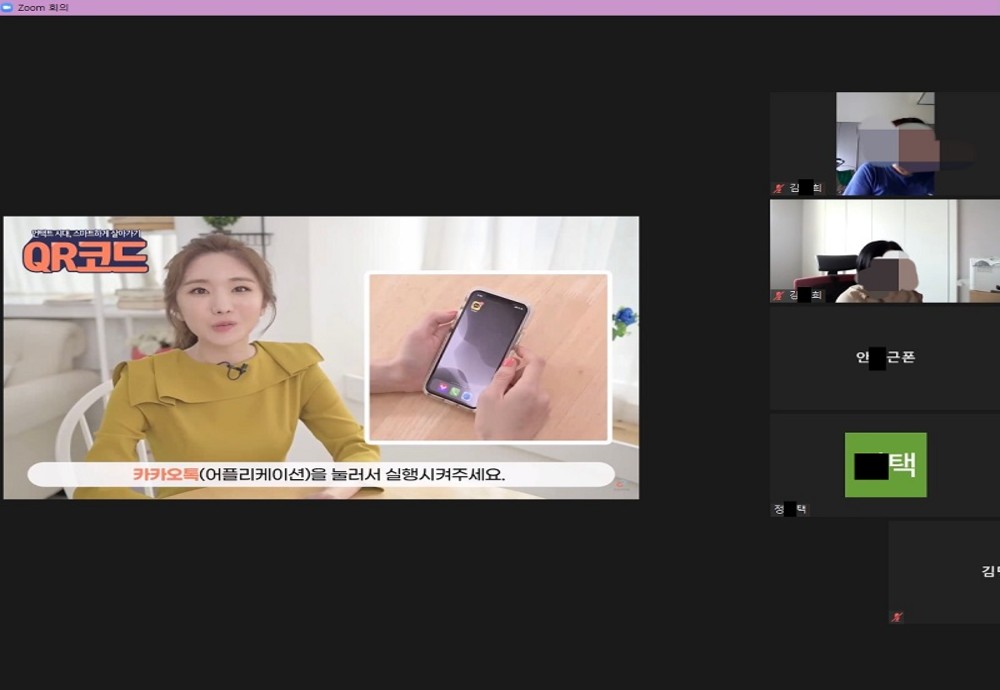Click muted mic icon on blue-shirt participant tile
The image size is (1000, 690).
(x=778, y=188)
